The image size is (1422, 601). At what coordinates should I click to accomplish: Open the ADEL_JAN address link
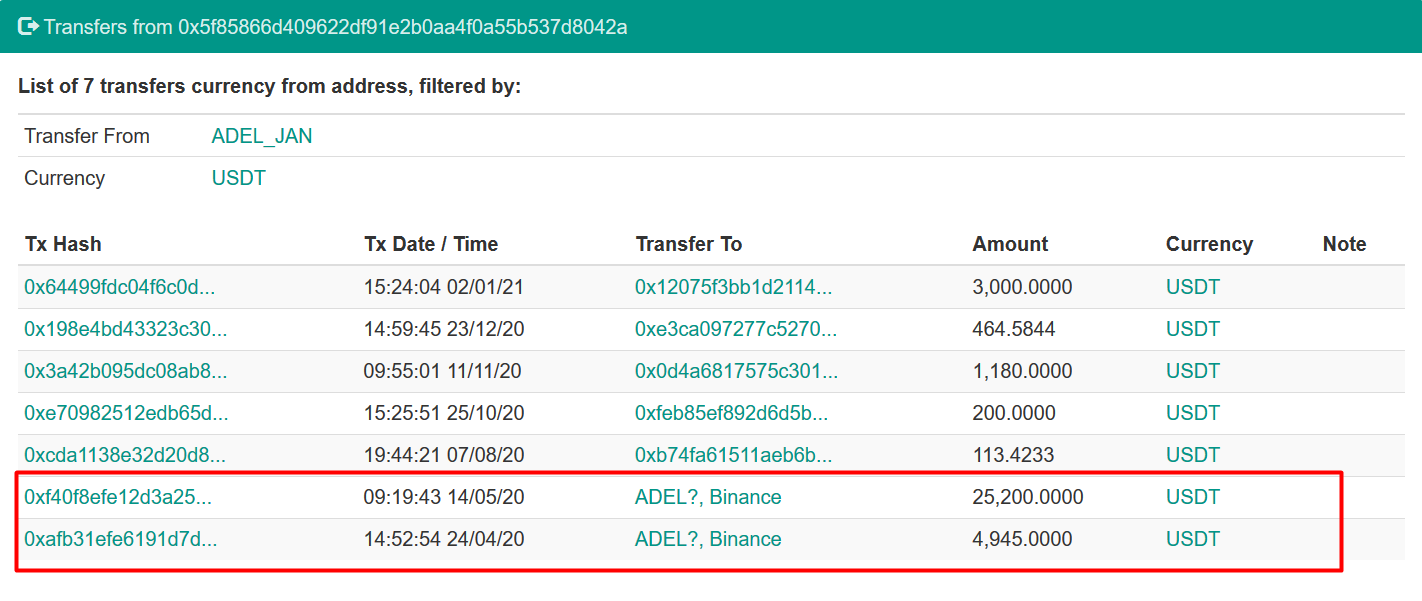[262, 136]
